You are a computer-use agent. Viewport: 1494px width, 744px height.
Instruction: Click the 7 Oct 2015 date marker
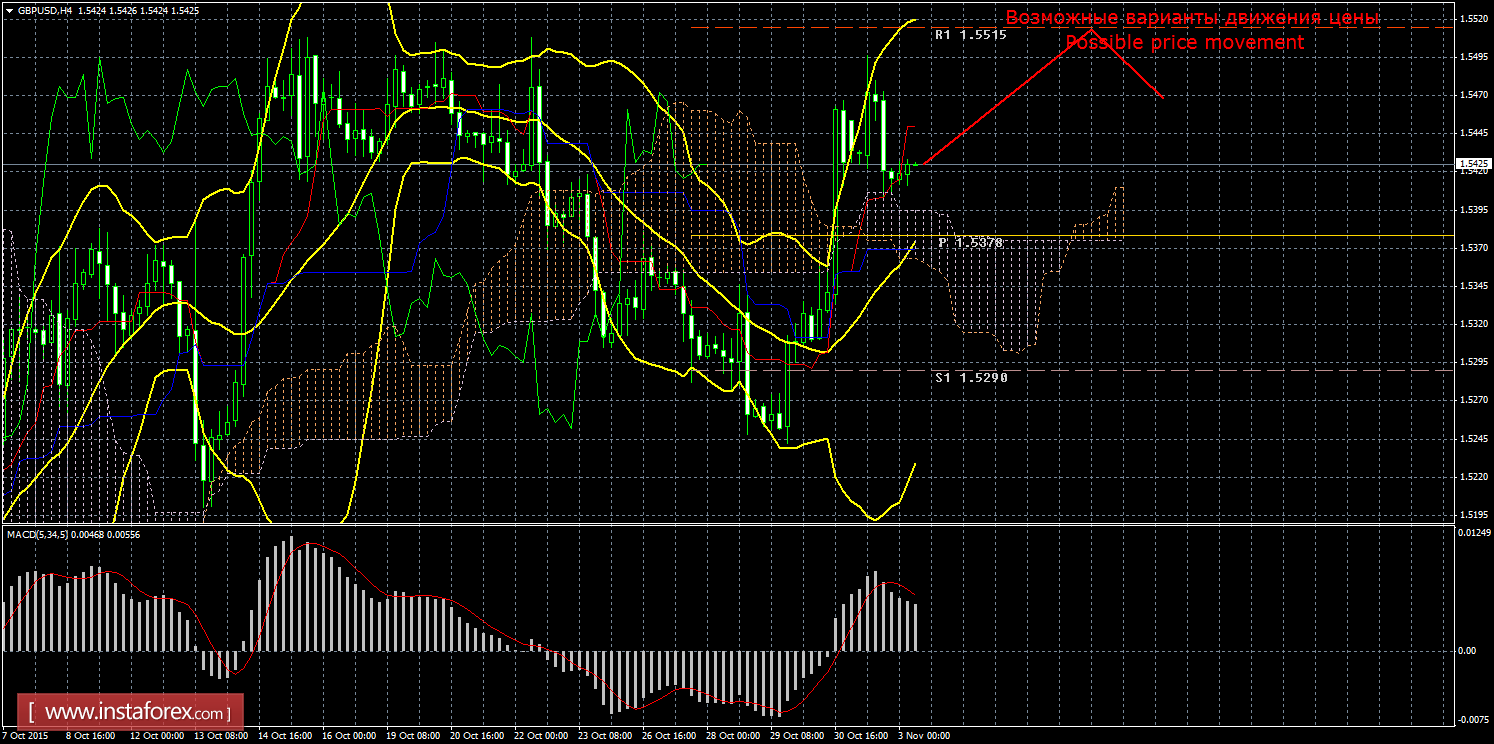[26, 736]
